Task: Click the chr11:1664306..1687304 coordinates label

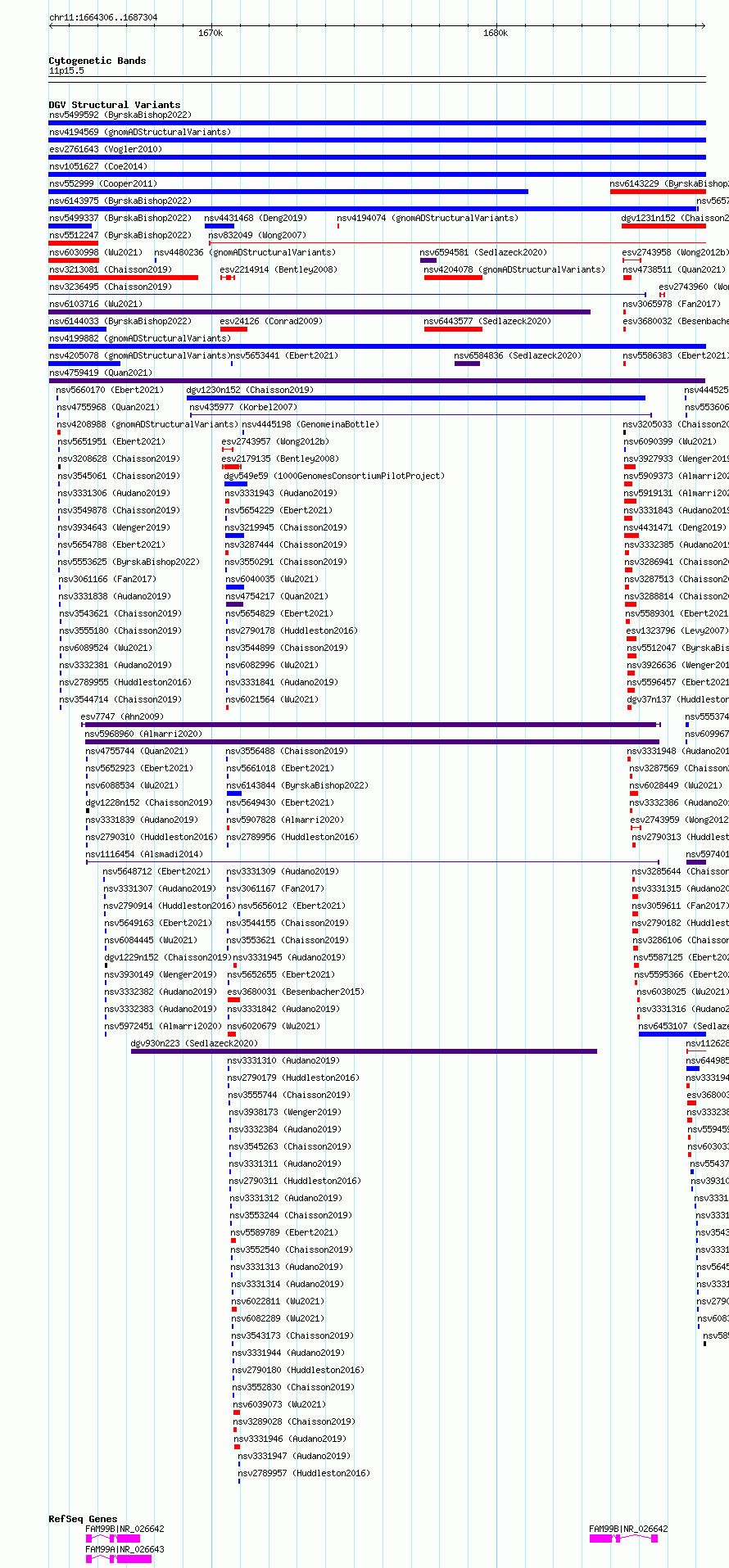Action: pyautogui.click(x=103, y=17)
